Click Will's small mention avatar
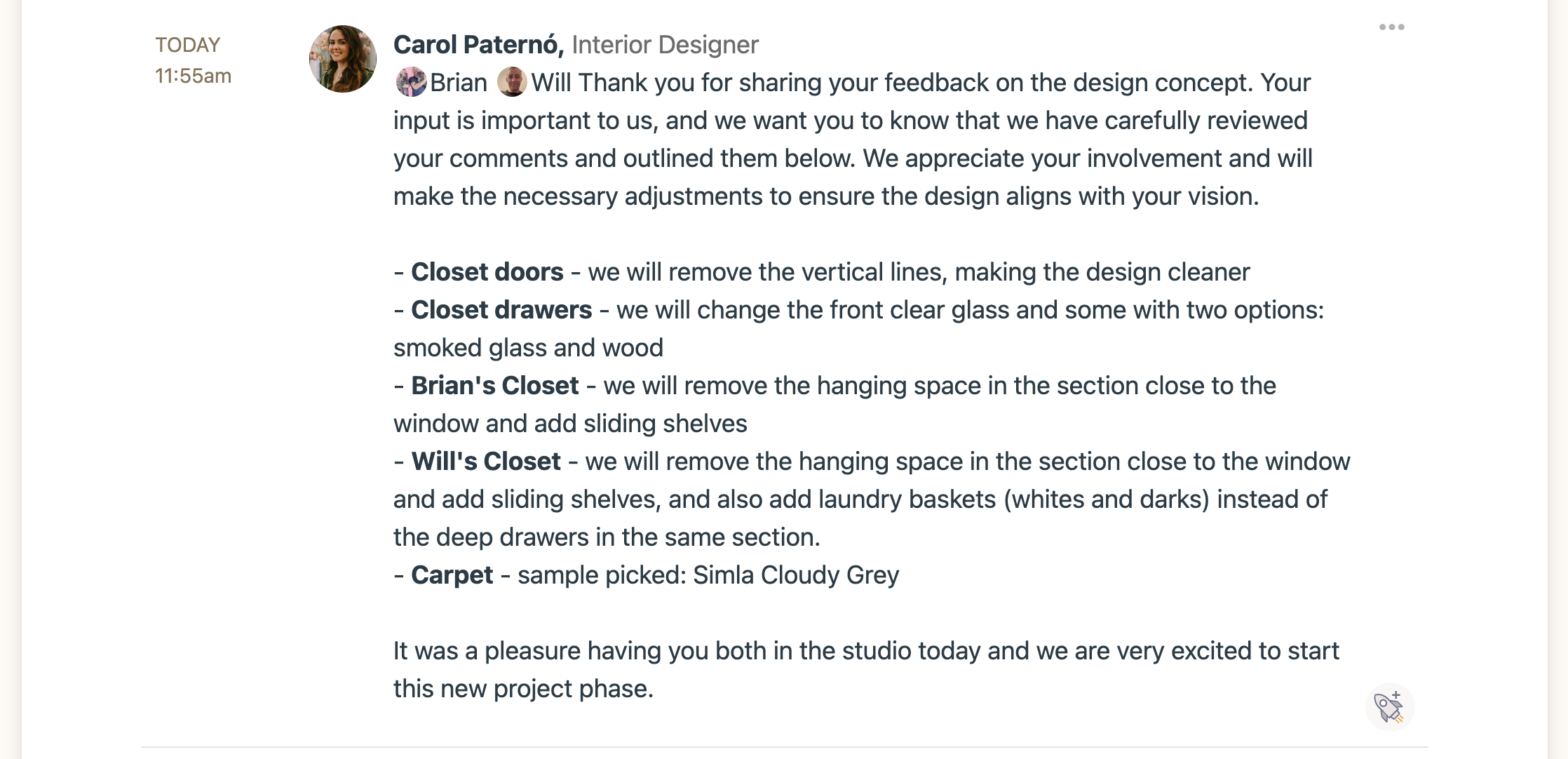This screenshot has width=1568, height=759. pyautogui.click(x=512, y=82)
